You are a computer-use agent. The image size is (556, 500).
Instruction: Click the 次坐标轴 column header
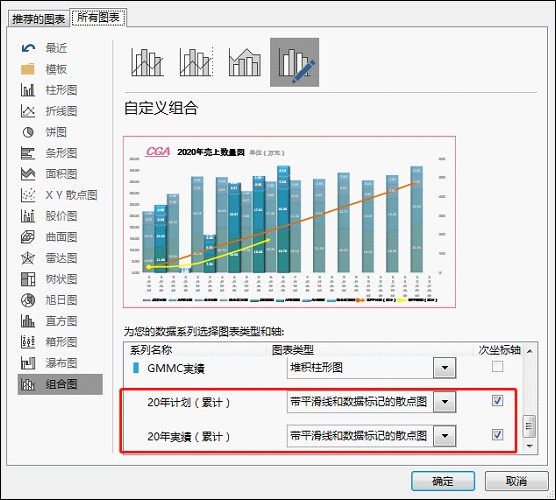pyautogui.click(x=500, y=350)
